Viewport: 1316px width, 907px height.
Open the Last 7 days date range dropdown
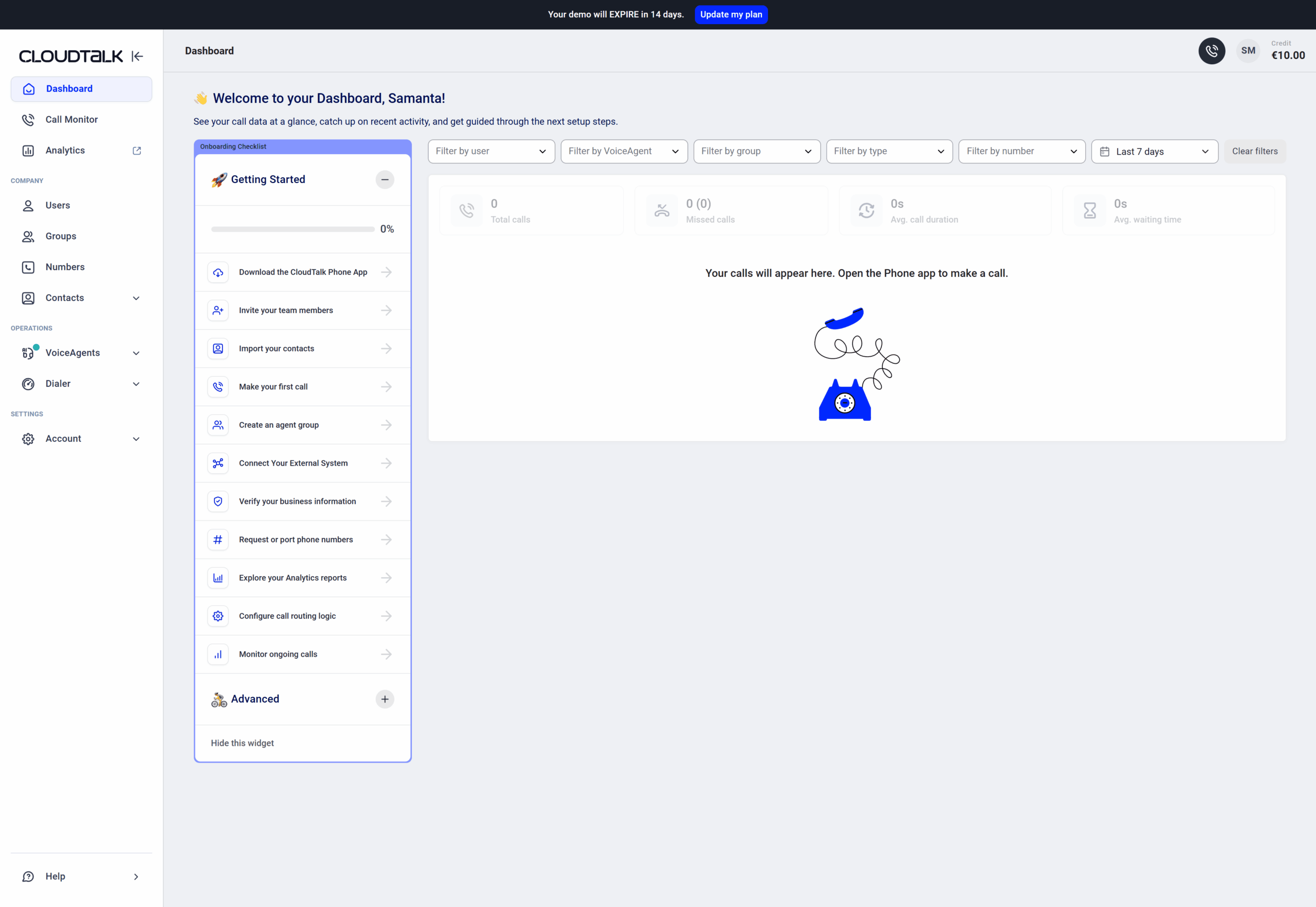point(1155,151)
